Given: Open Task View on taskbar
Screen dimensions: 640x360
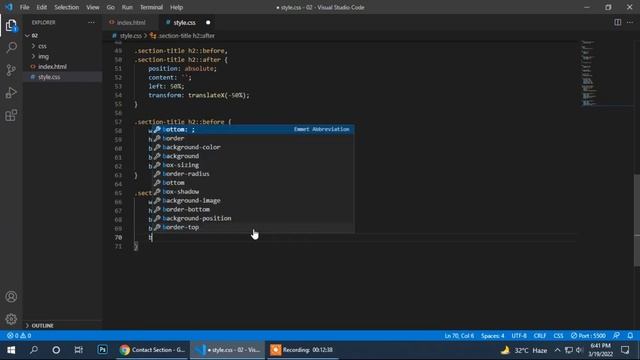Looking at the screenshot, I should pos(79,350).
